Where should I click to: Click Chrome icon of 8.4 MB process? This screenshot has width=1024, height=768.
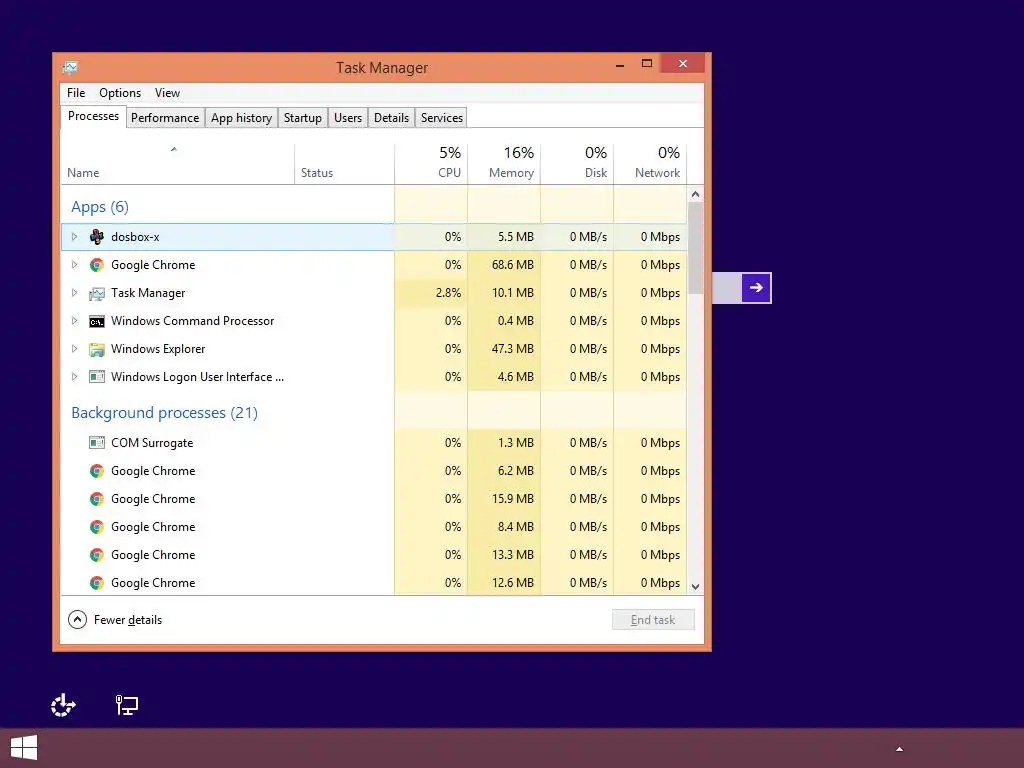(x=97, y=527)
